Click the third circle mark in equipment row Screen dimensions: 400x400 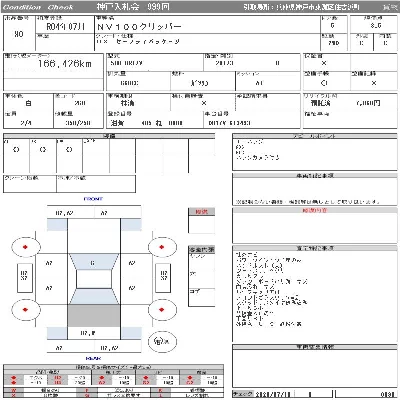69,150
